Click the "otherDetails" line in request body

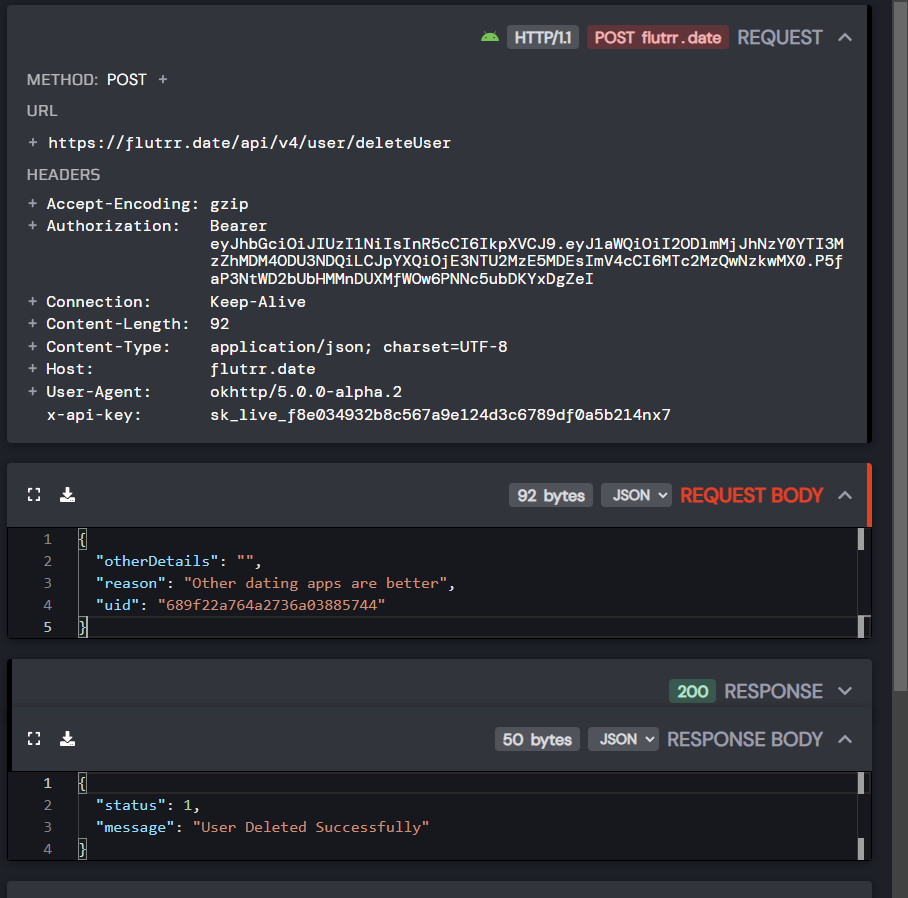178,561
